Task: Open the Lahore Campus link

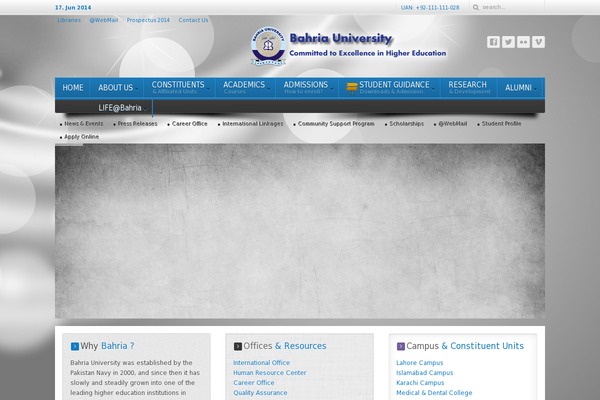Action: coord(419,362)
